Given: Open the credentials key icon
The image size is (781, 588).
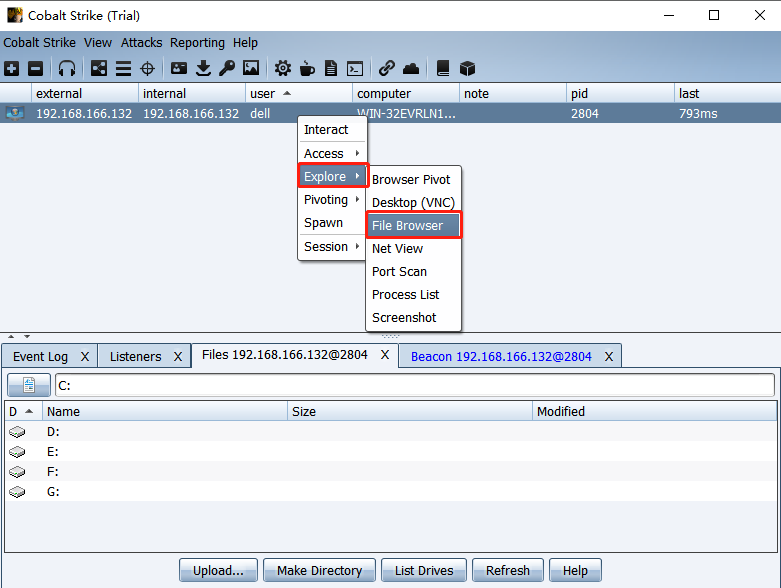Looking at the screenshot, I should (x=227, y=68).
